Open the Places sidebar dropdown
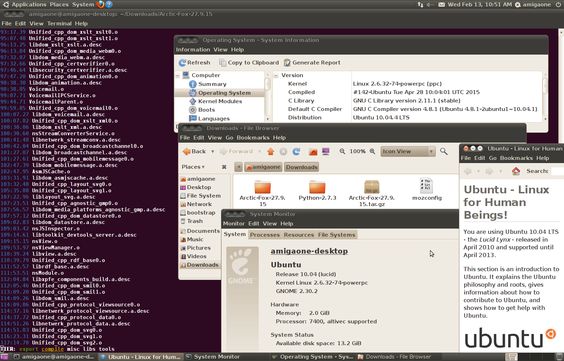This screenshot has width=564, height=361. click(x=194, y=167)
